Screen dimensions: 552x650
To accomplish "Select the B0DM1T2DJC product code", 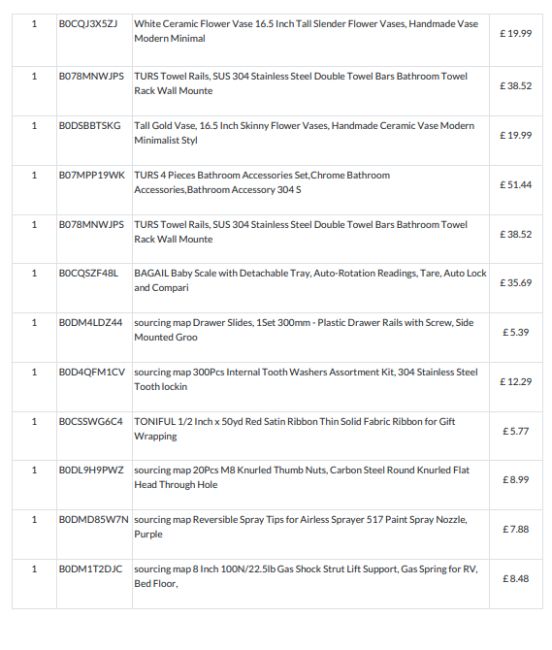I will click(90, 569).
